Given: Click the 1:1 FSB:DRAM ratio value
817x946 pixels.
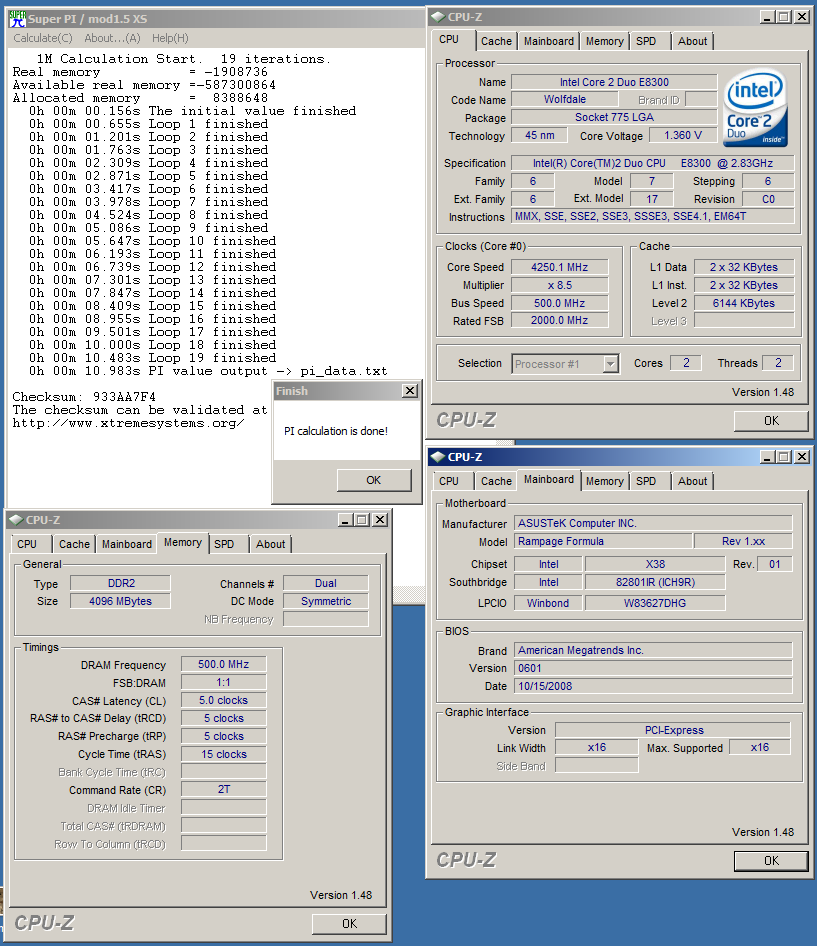Looking at the screenshot, I should click(223, 682).
